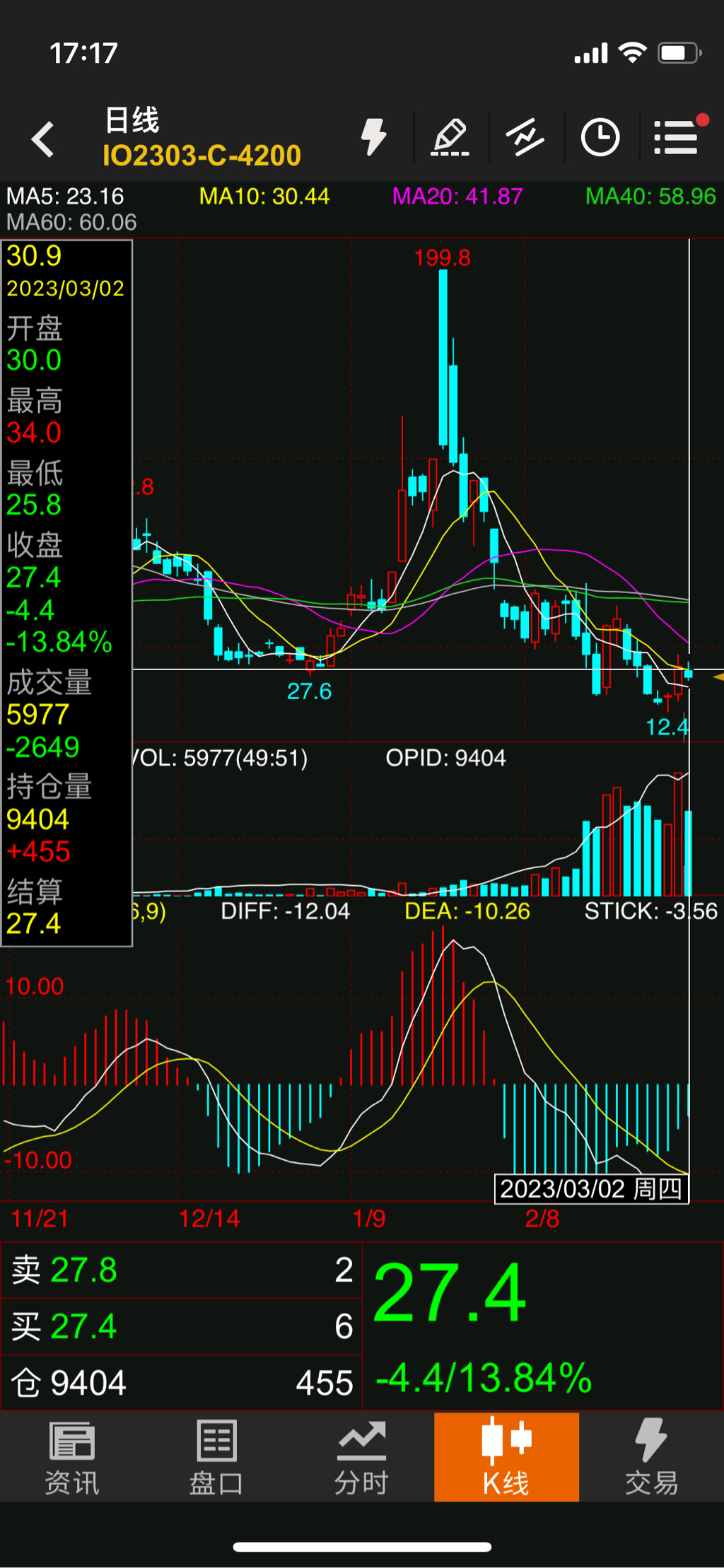Tap the cellular signal bars icon

pos(591,54)
